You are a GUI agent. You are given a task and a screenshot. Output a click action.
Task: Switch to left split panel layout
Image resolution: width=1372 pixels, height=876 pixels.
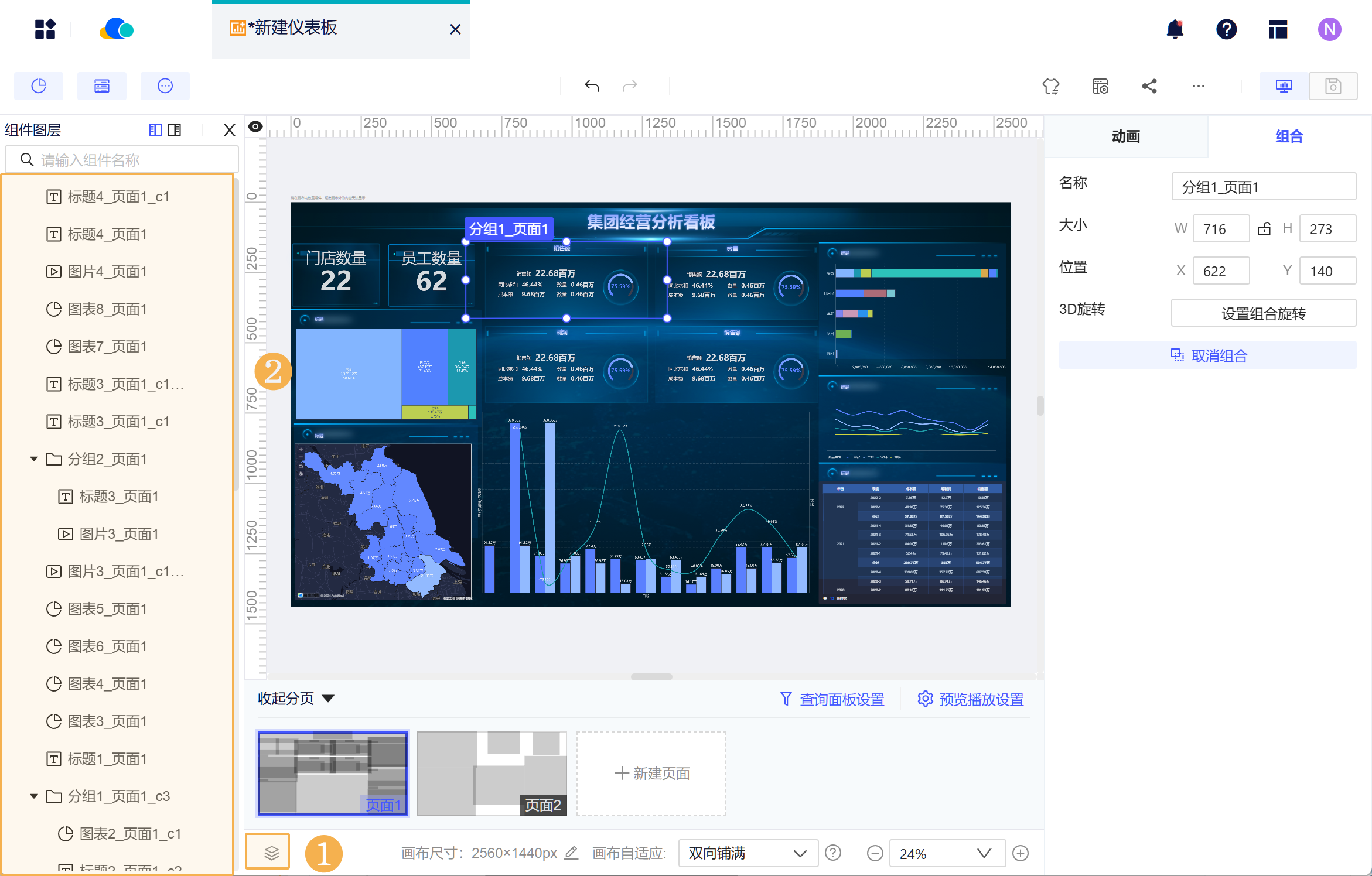tap(155, 129)
